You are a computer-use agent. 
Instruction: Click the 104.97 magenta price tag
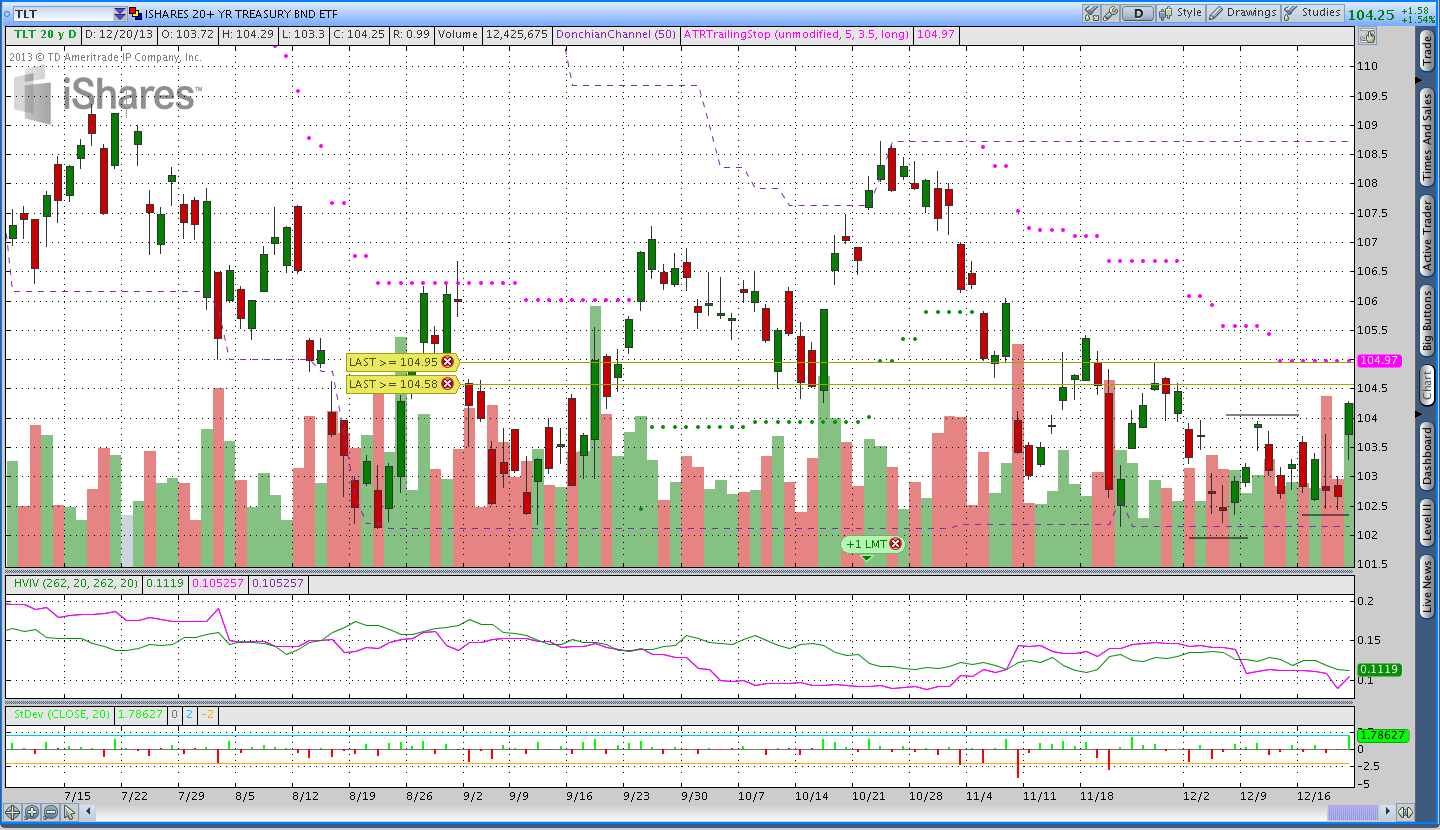(x=1379, y=360)
